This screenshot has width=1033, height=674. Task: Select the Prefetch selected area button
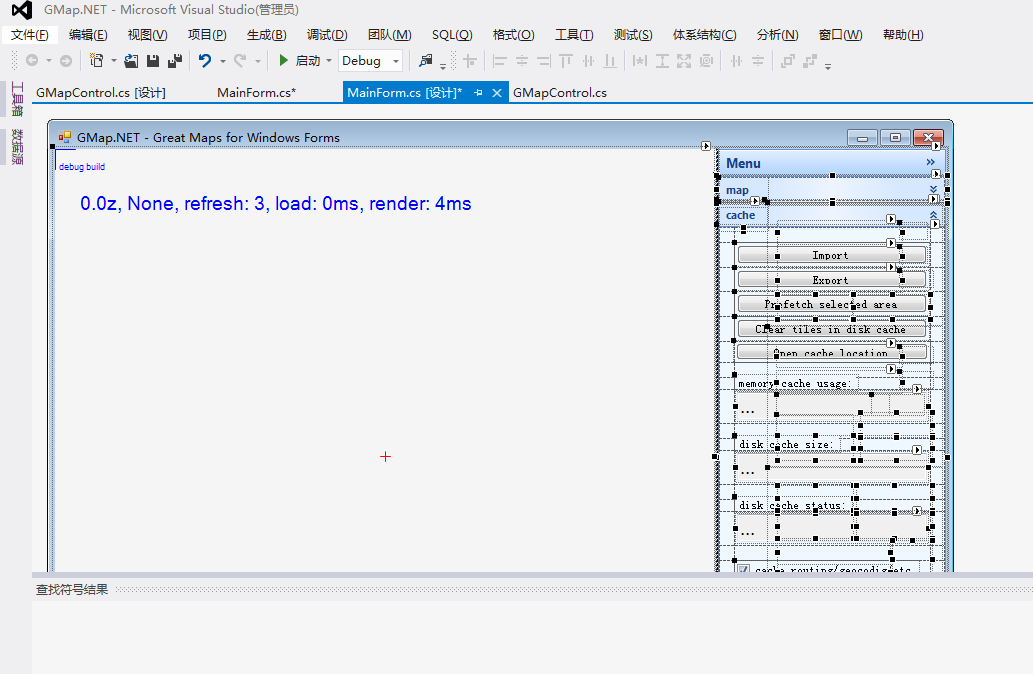click(x=831, y=304)
